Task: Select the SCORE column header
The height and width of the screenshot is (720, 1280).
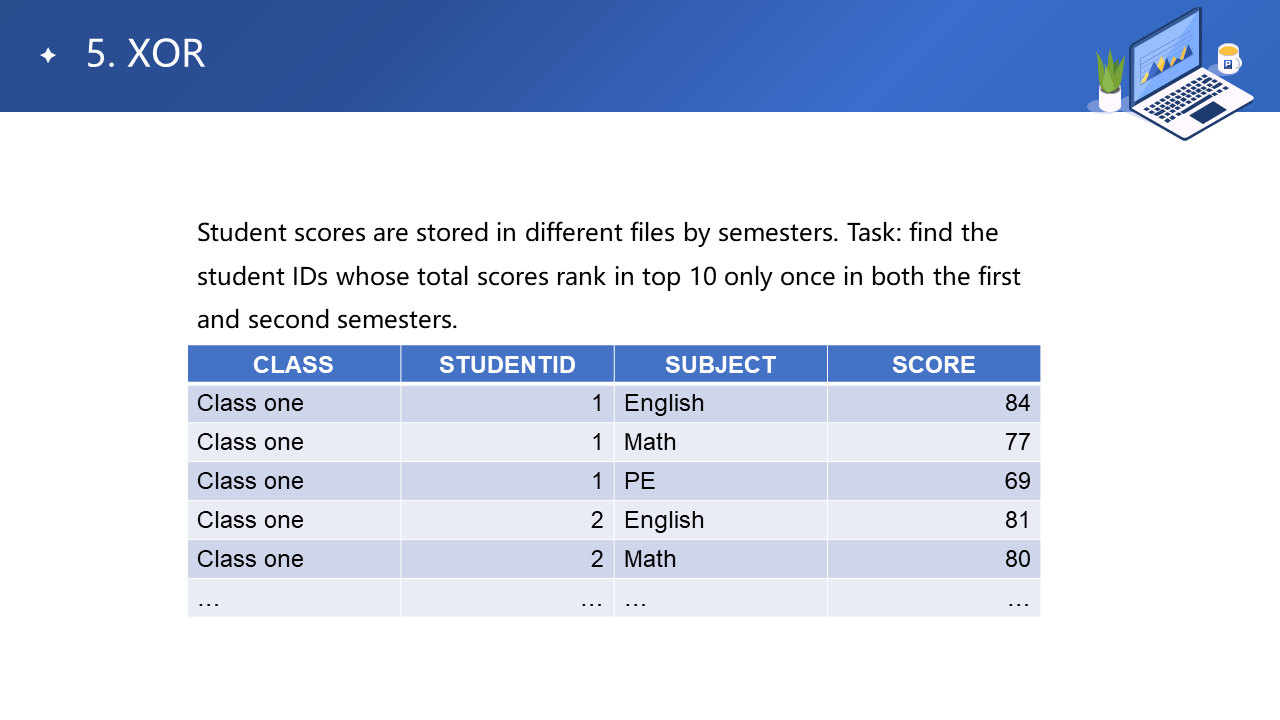Action: [x=933, y=364]
